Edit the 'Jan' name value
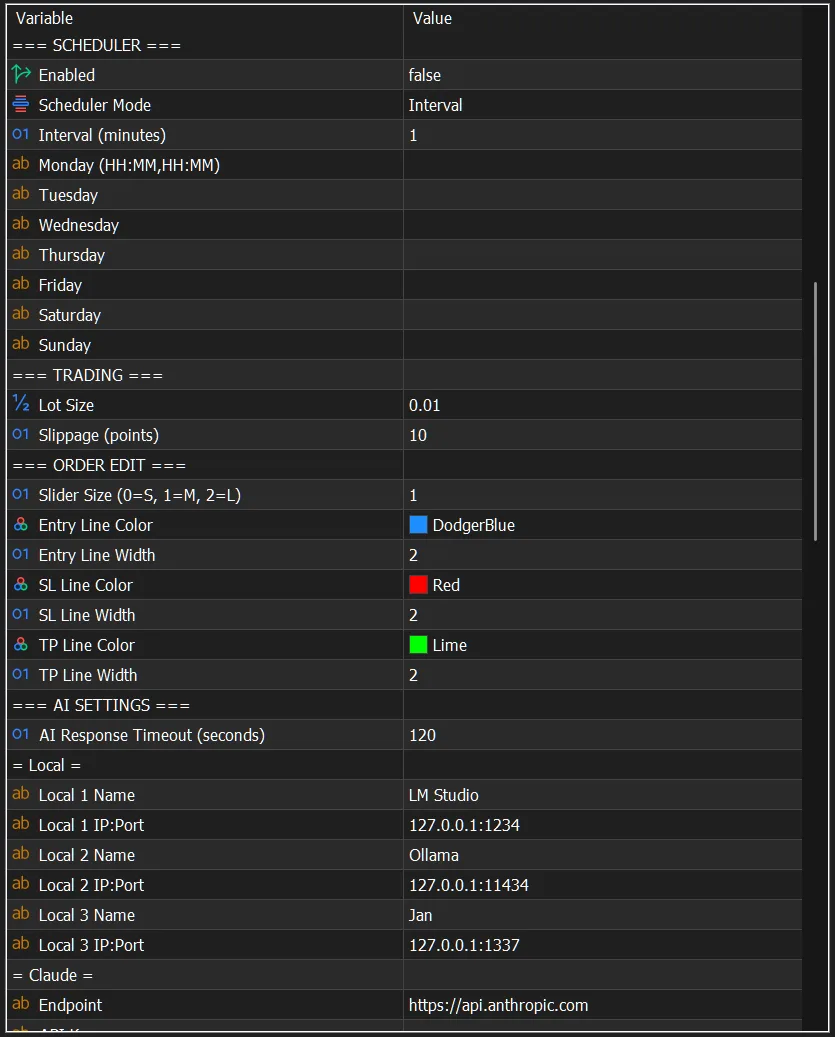Viewport: 835px width, 1037px height. [x=602, y=915]
